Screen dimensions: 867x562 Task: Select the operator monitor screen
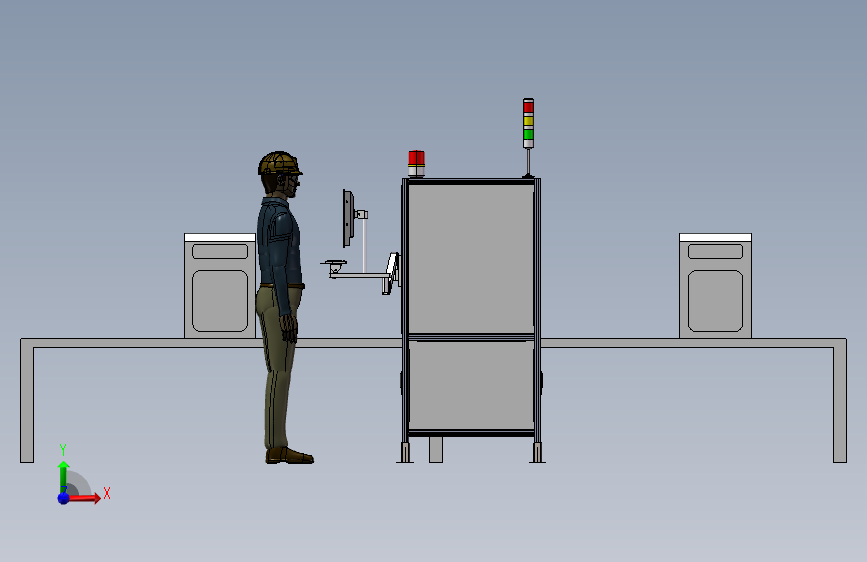347,218
